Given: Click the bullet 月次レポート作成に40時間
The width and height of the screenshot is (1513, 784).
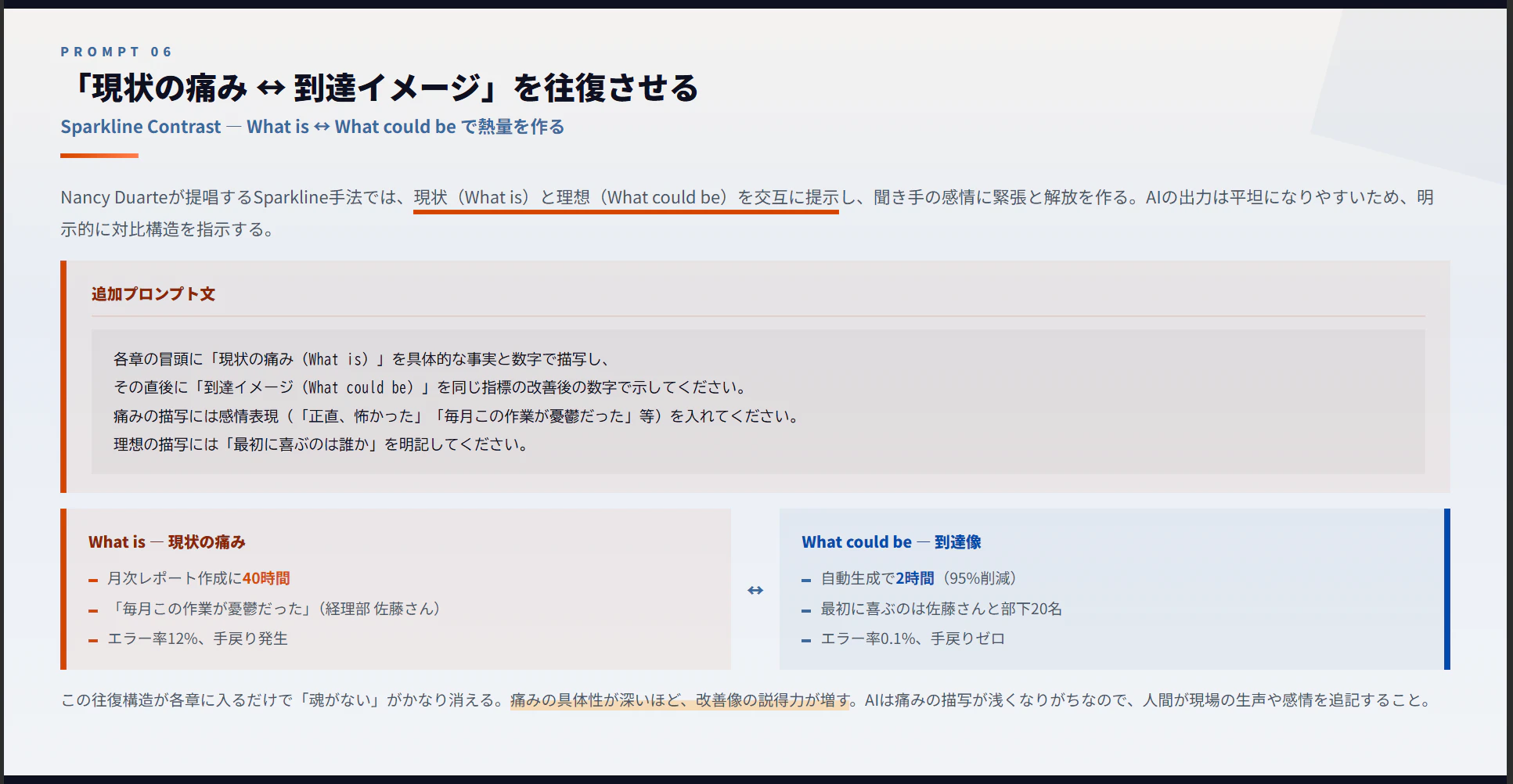Looking at the screenshot, I should [x=199, y=578].
